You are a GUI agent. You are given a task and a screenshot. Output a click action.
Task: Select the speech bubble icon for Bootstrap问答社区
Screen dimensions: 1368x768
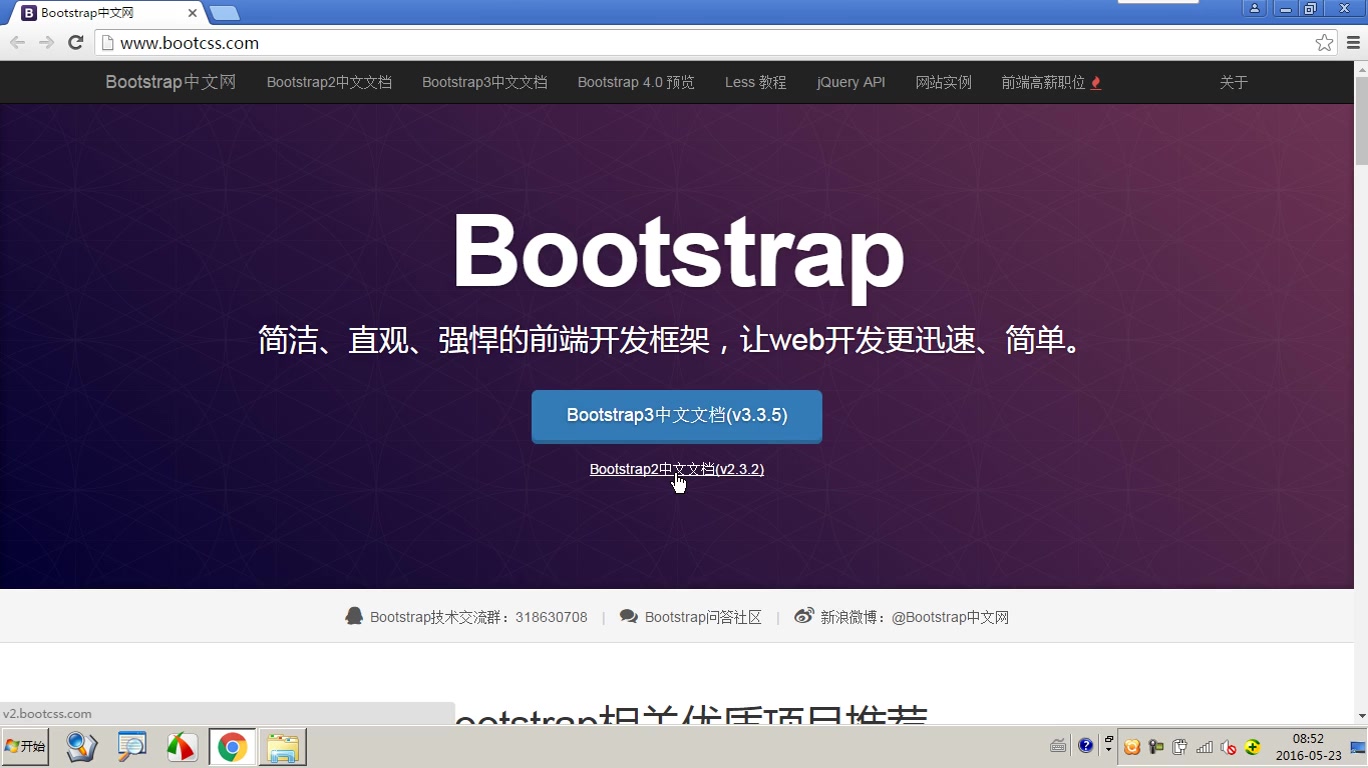[629, 616]
